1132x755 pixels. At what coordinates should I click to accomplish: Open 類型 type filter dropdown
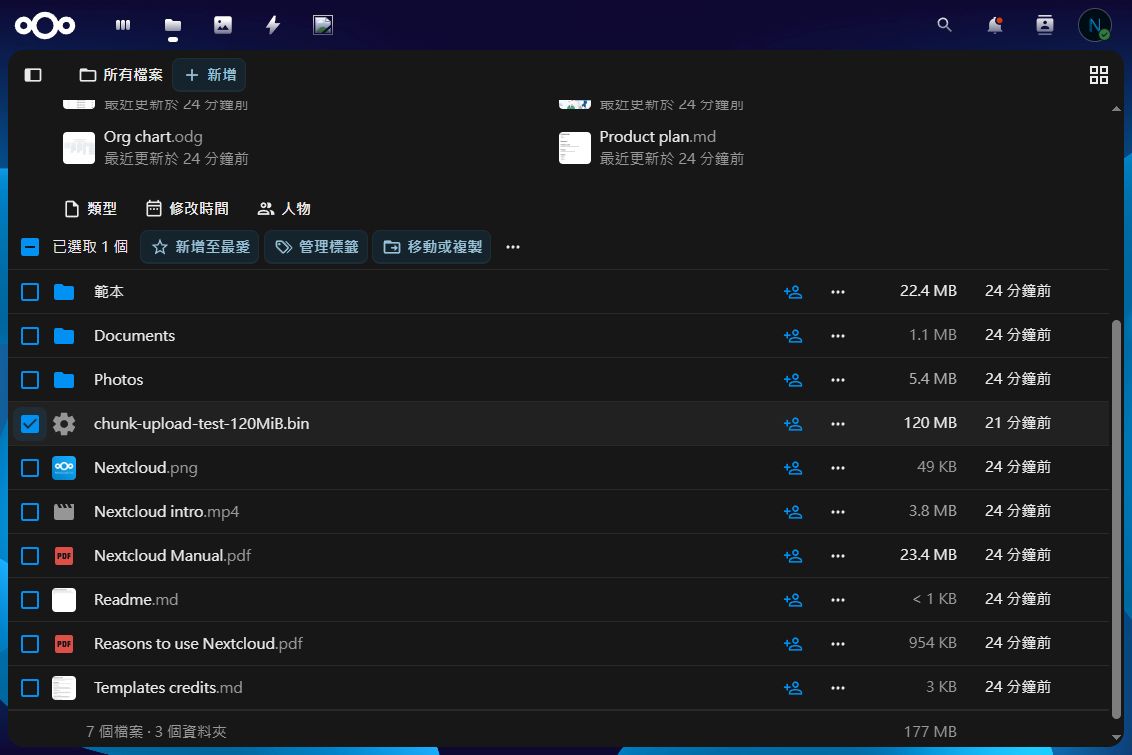pos(90,209)
